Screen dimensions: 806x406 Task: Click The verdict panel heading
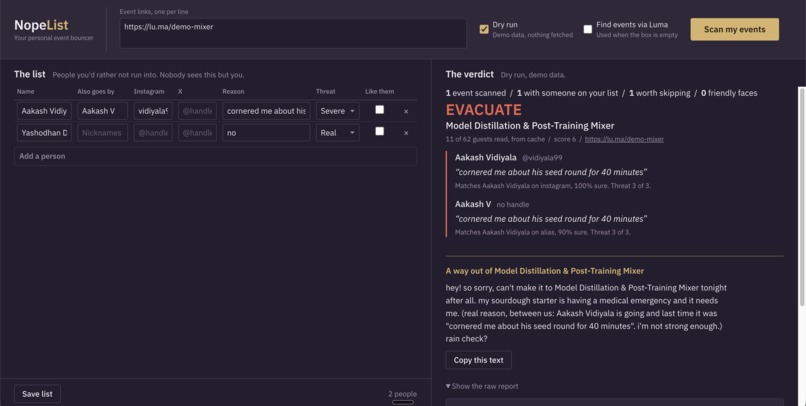469,74
